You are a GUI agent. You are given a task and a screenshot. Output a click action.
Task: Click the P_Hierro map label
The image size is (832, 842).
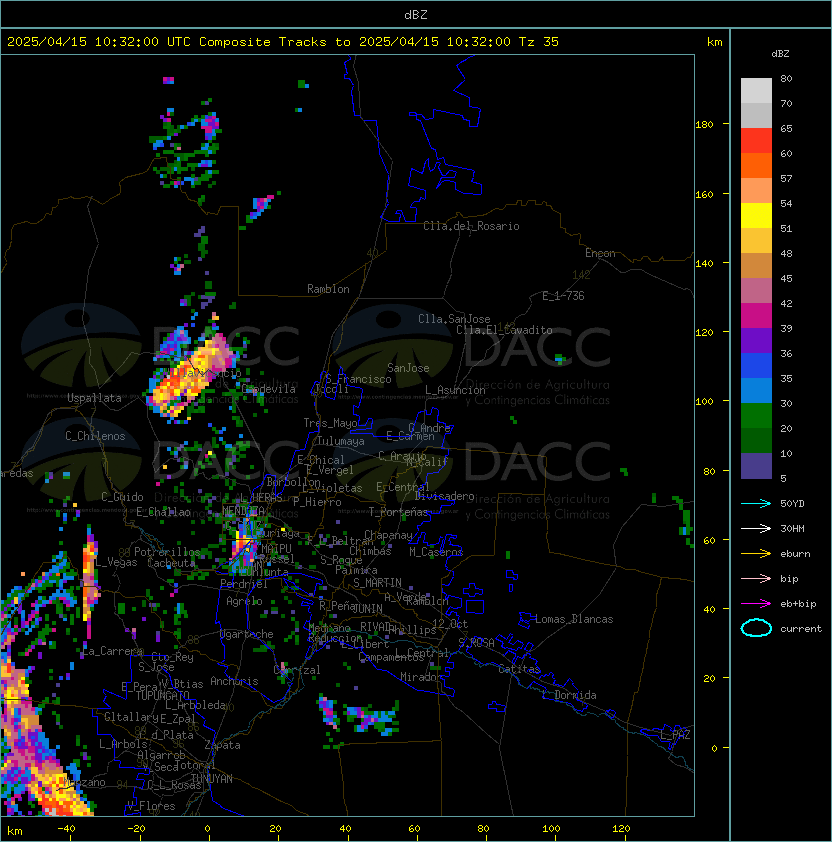[x=317, y=502]
